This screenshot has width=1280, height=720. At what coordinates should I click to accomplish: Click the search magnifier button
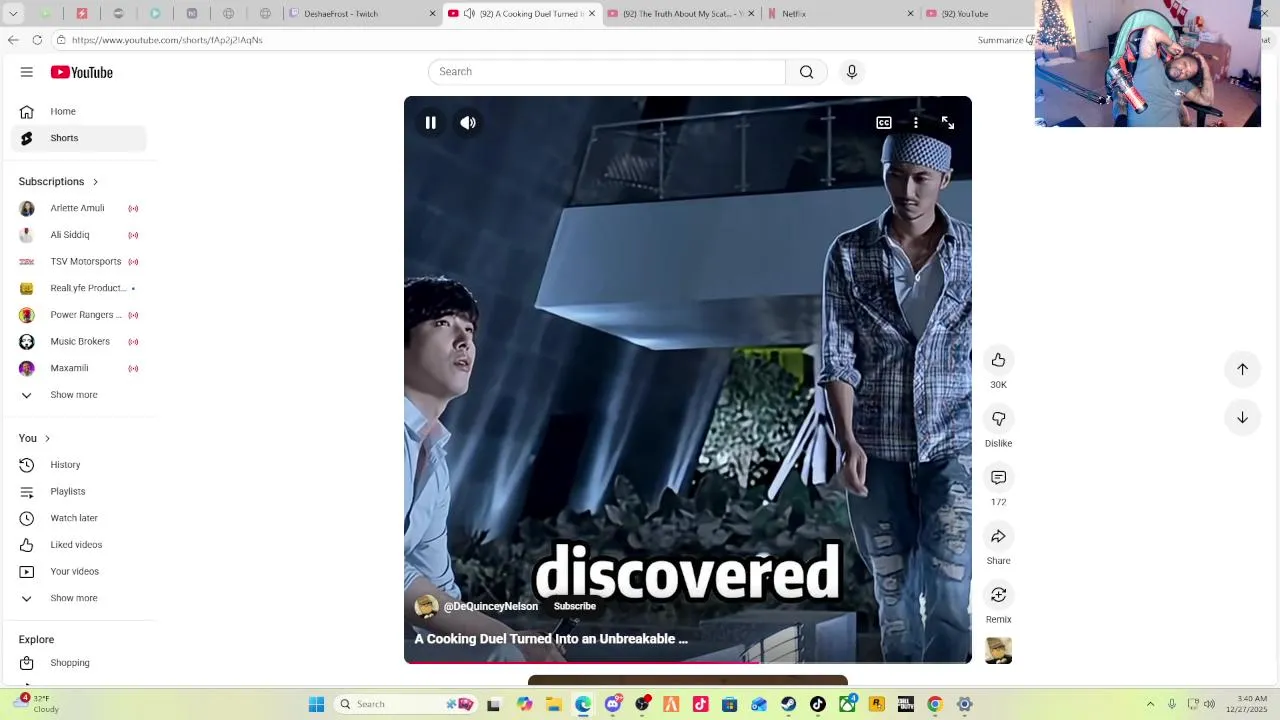click(806, 72)
